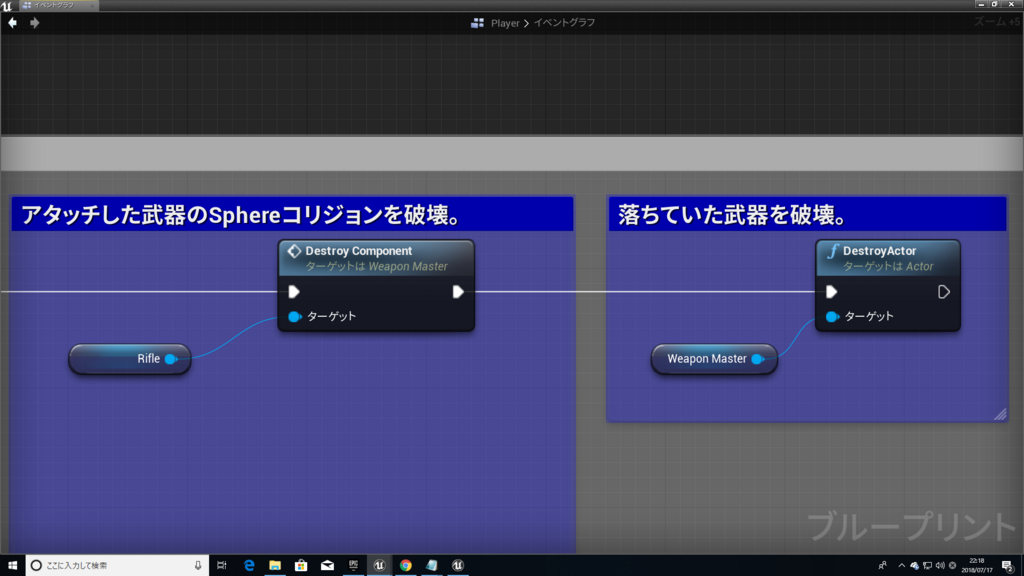The height and width of the screenshot is (576, 1024).
Task: Click the chevron between Player and イベントグラフ breadcrumbs
Action: pyautogui.click(x=528, y=22)
